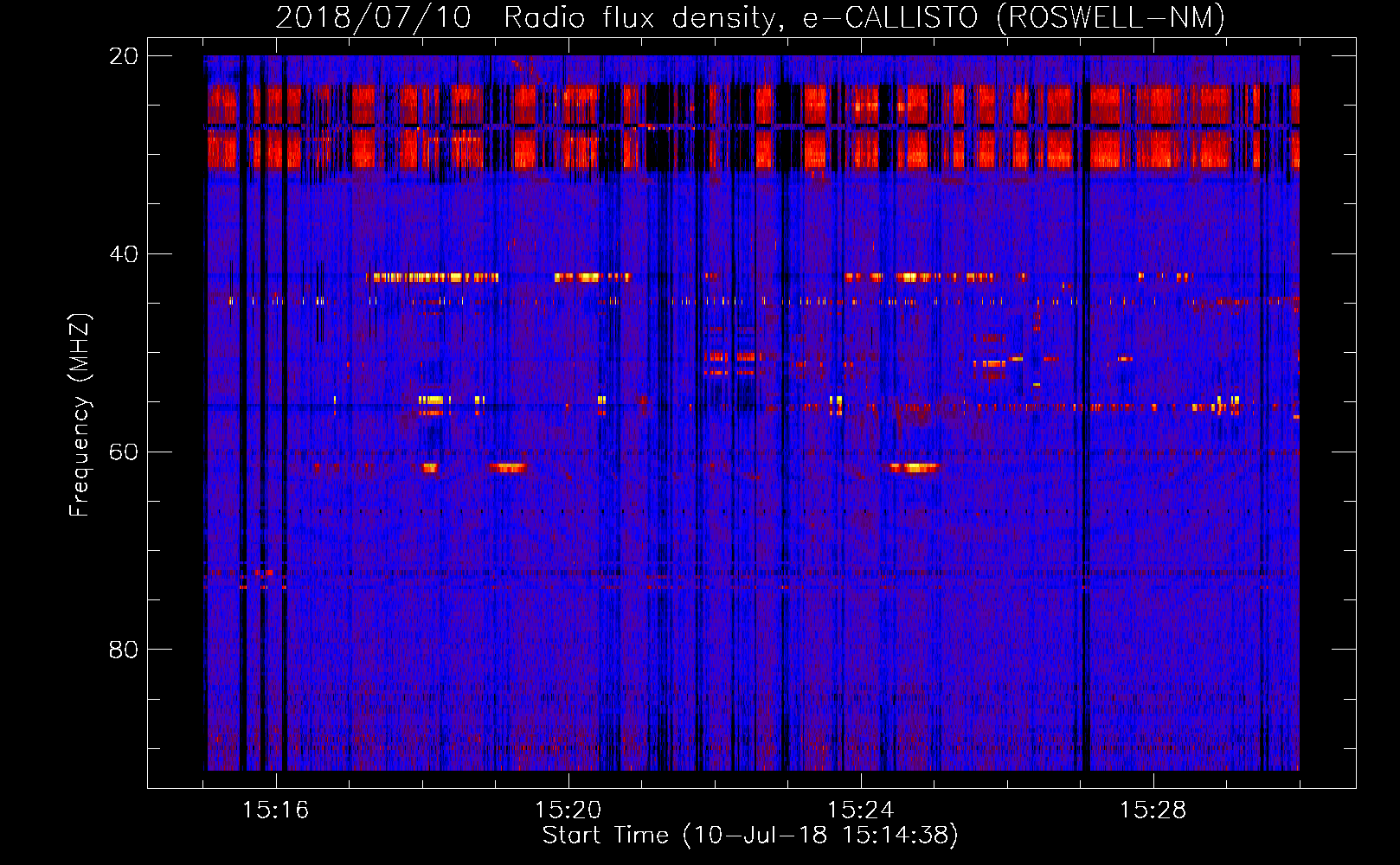
Task: Click the 15:24 time tick label
Action: [x=860, y=811]
